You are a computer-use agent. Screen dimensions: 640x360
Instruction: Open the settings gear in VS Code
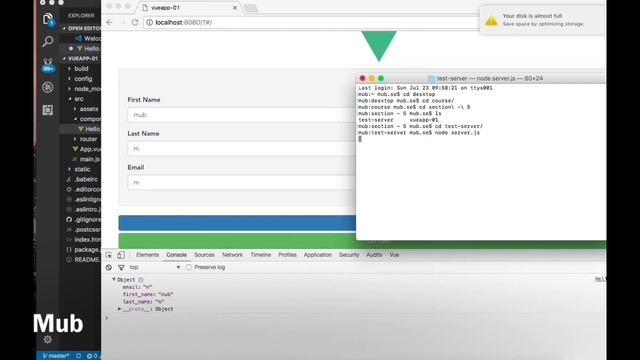coord(48,340)
